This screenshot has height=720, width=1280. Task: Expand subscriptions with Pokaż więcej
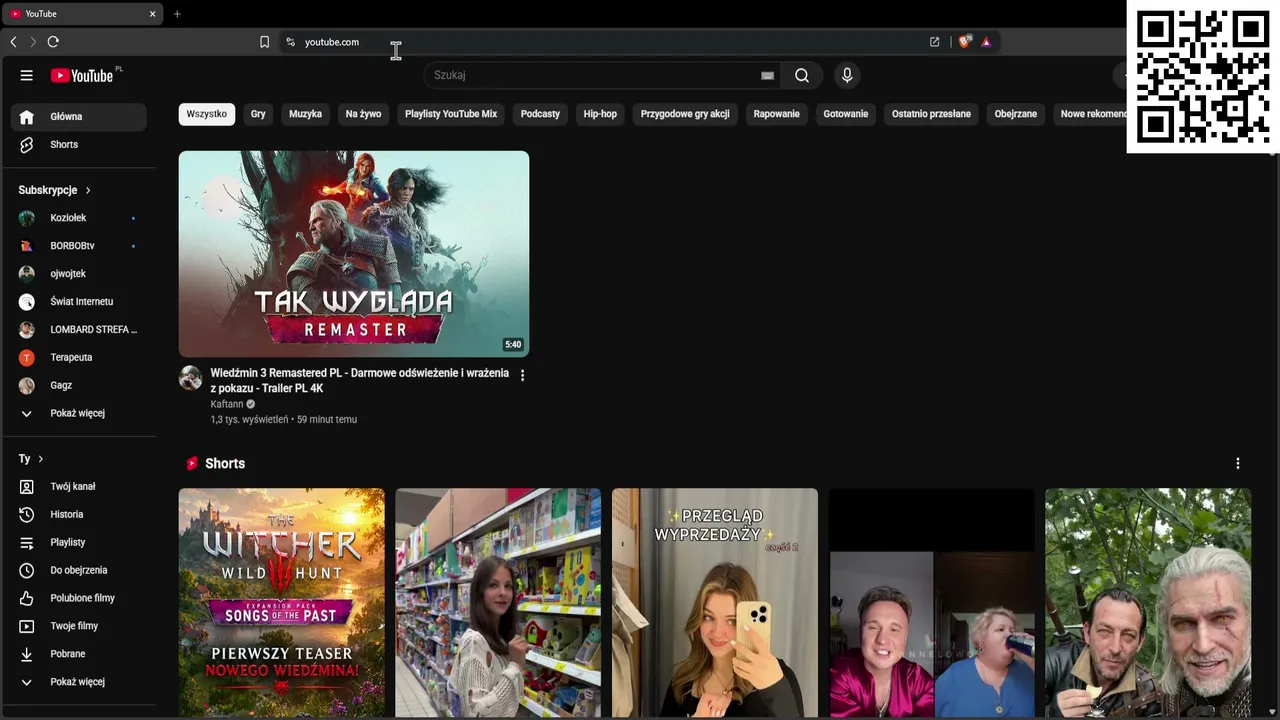click(79, 414)
